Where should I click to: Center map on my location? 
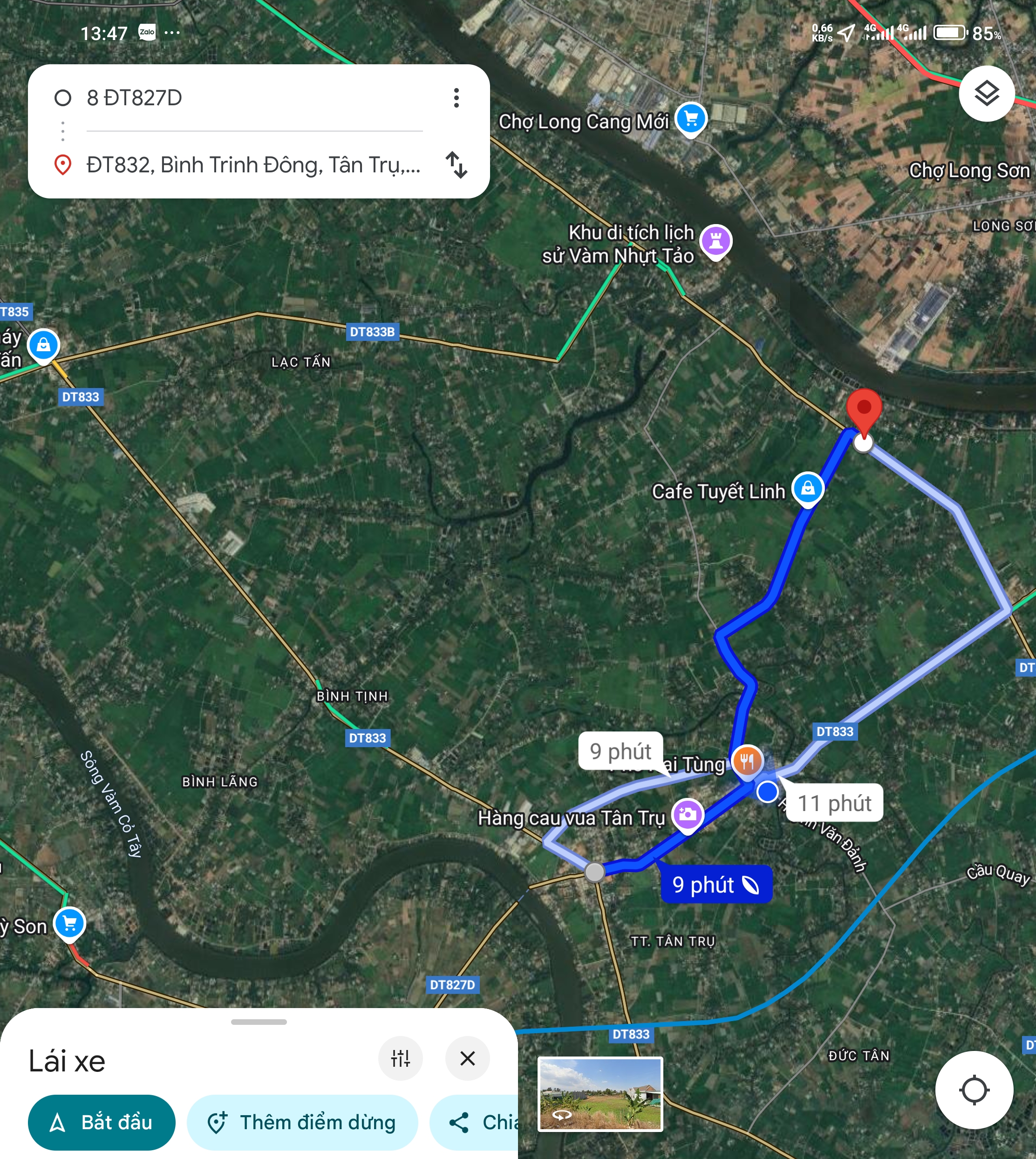974,1090
